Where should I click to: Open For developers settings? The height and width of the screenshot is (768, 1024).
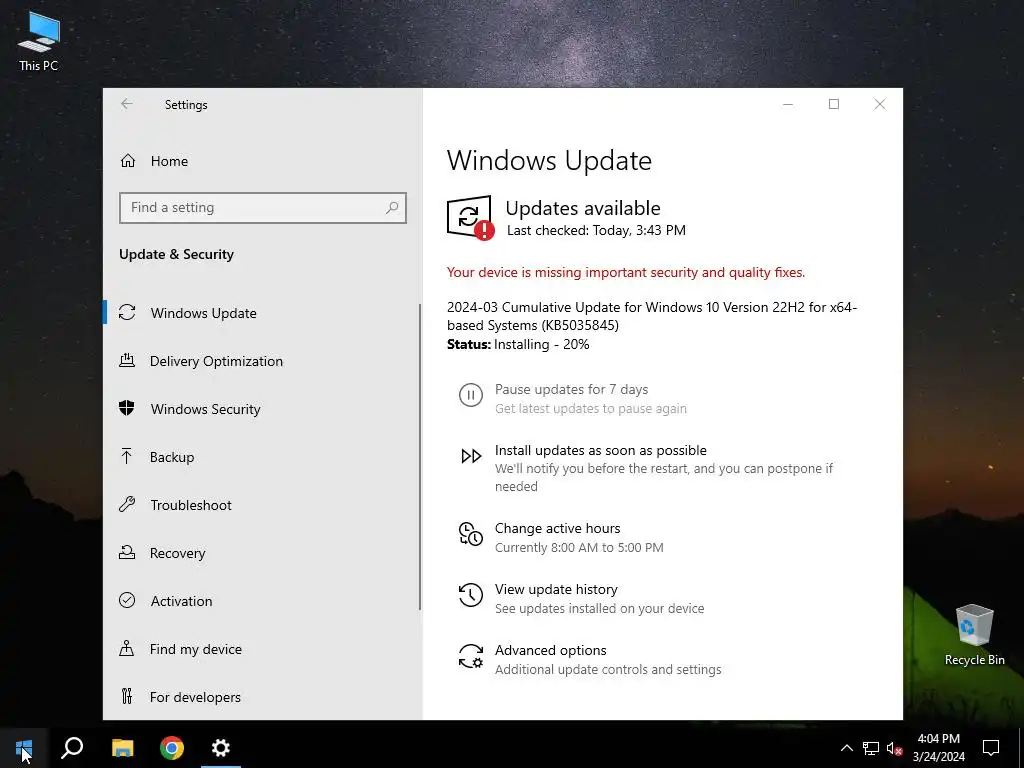(x=261, y=697)
